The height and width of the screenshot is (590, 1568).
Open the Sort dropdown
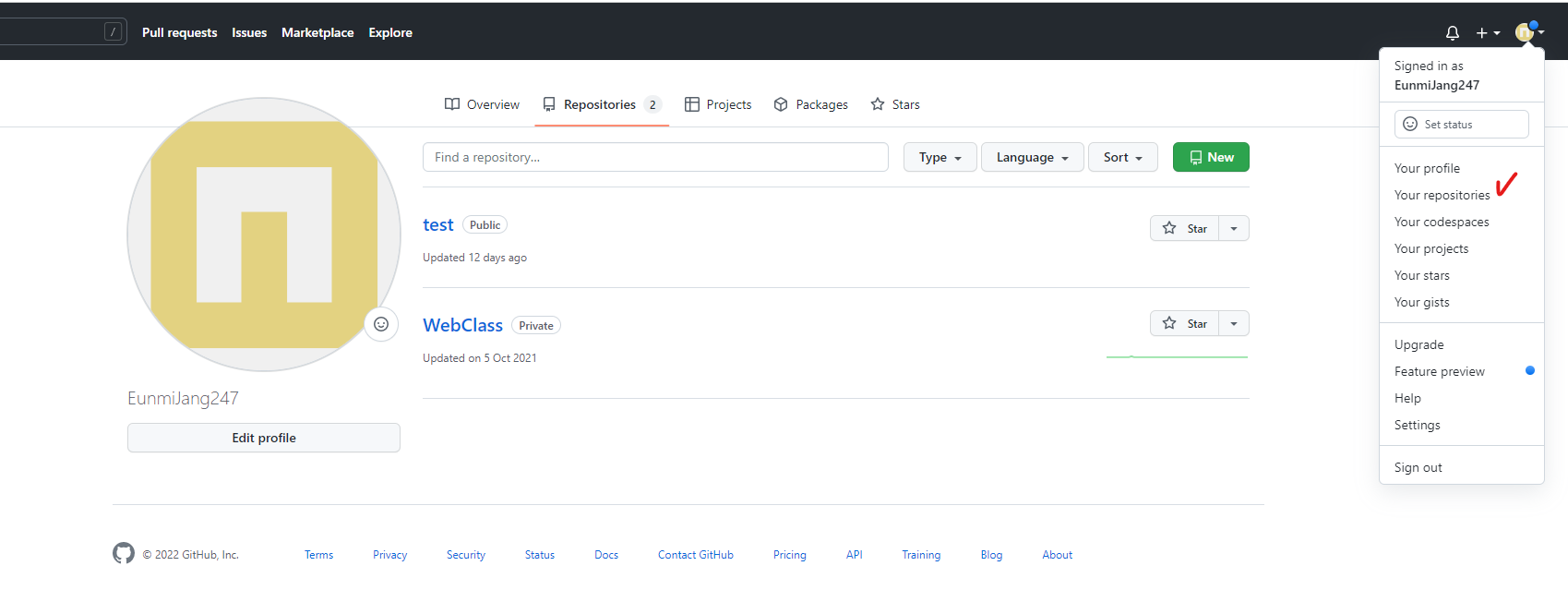coord(1122,157)
